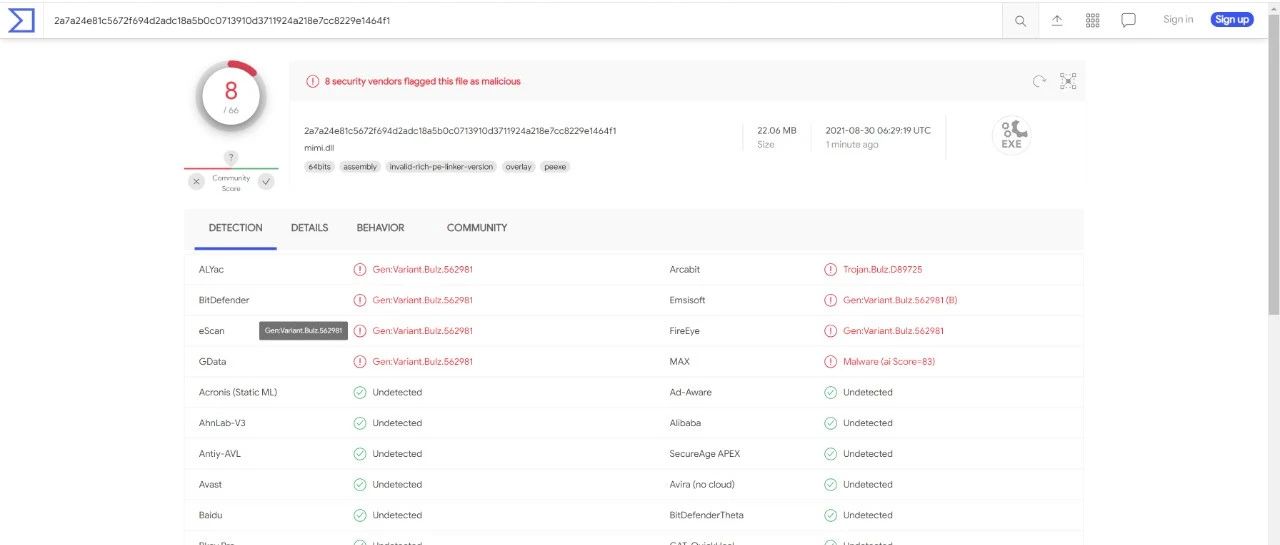Switch to the DETAILS tab

[x=309, y=228]
